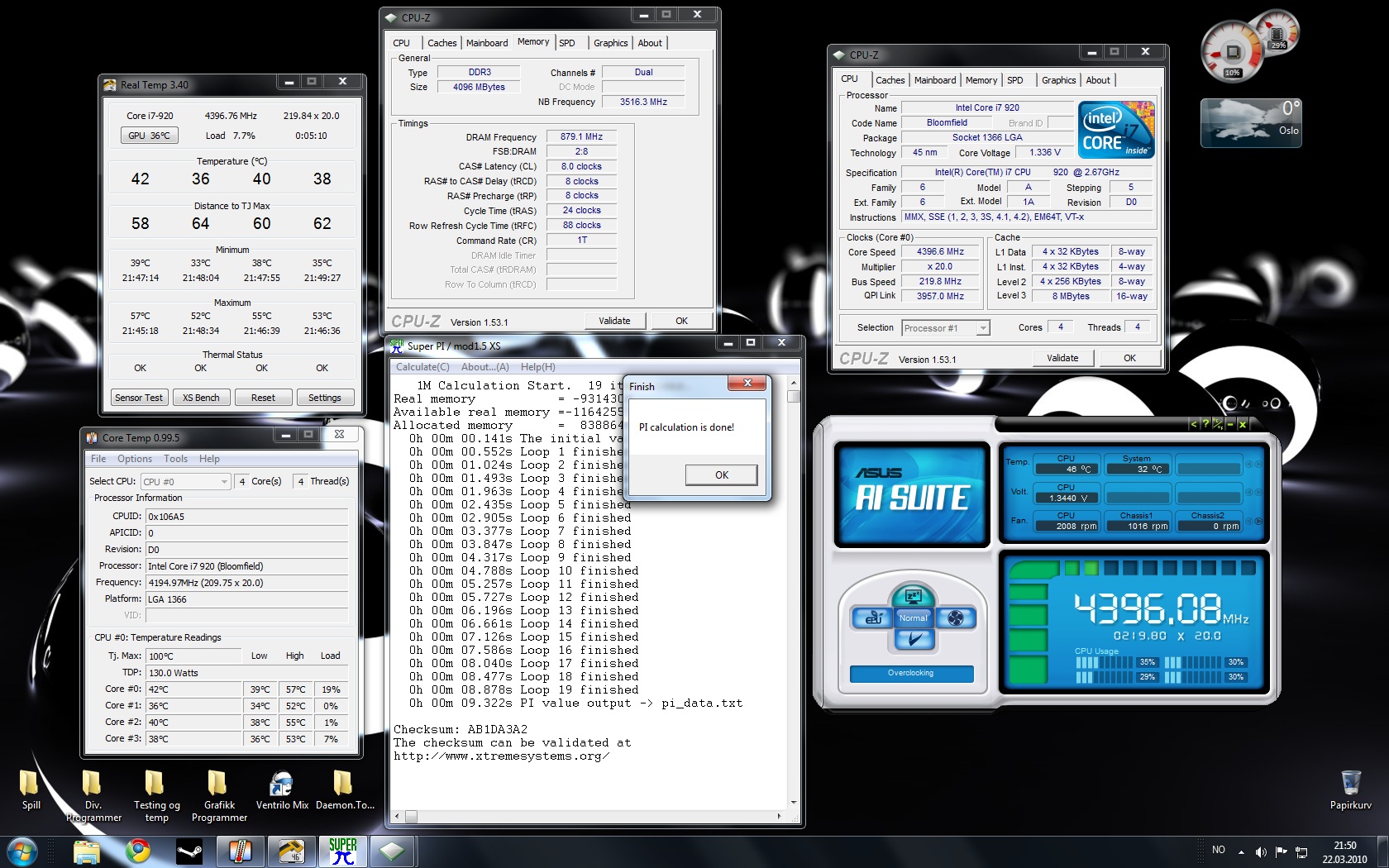Click the network tray icon

(x=1301, y=851)
